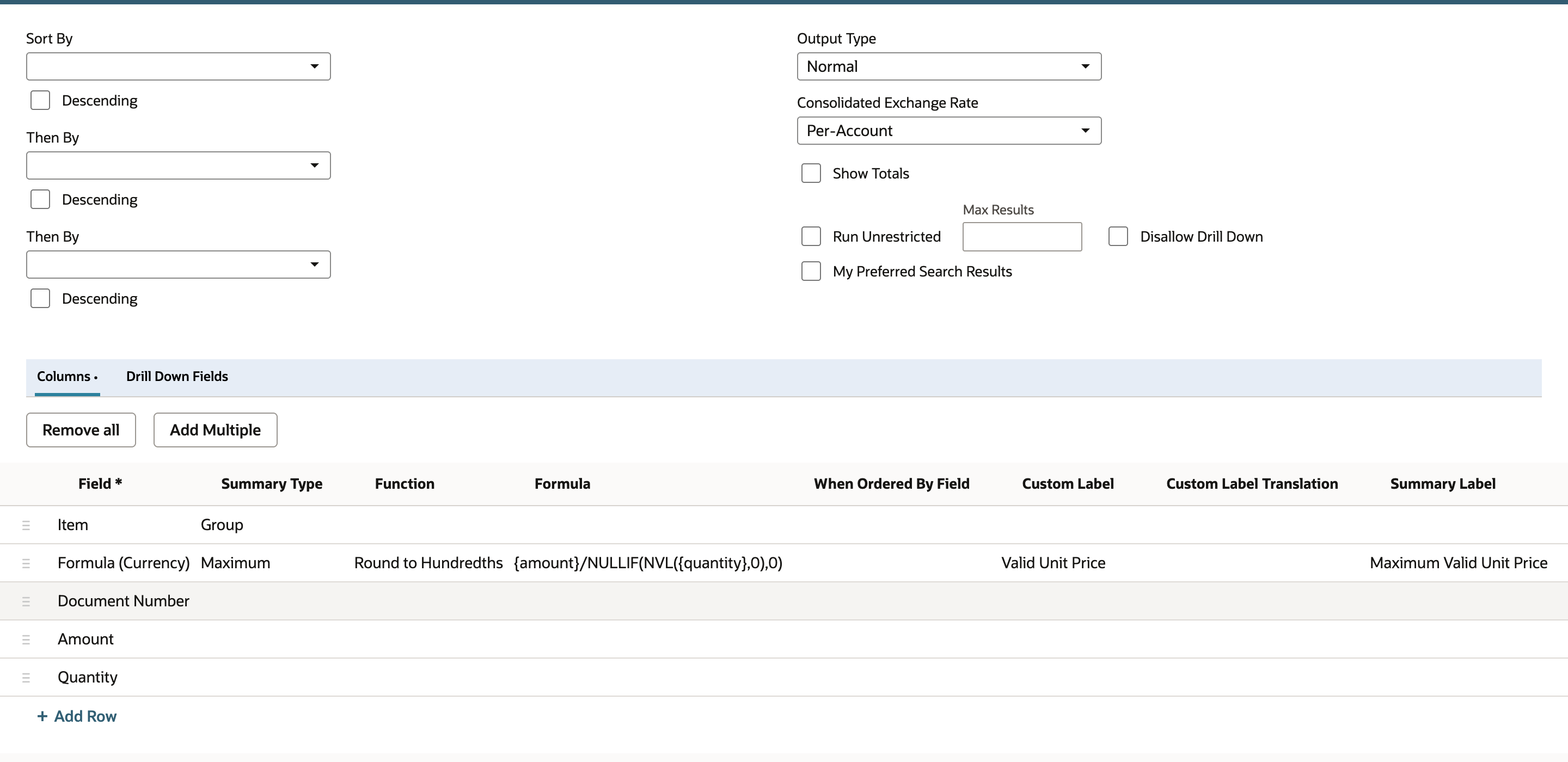Open the second Then By dropdown
The height and width of the screenshot is (762, 1568).
tap(179, 265)
